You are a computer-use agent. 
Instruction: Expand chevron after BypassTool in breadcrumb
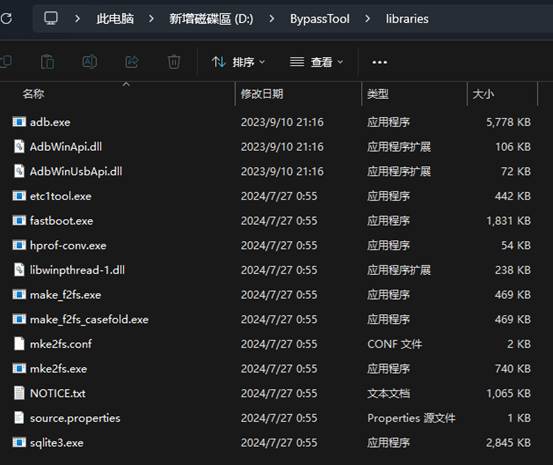tap(367, 18)
